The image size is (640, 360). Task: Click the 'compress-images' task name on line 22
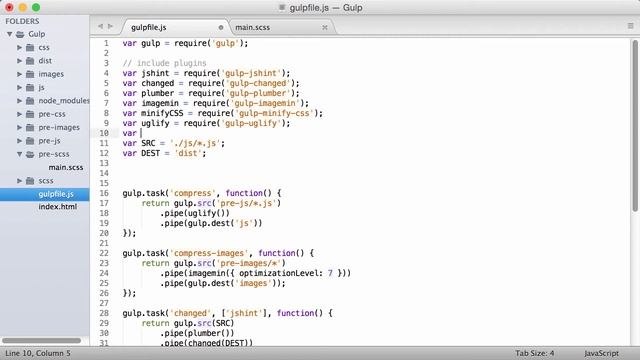(209, 253)
